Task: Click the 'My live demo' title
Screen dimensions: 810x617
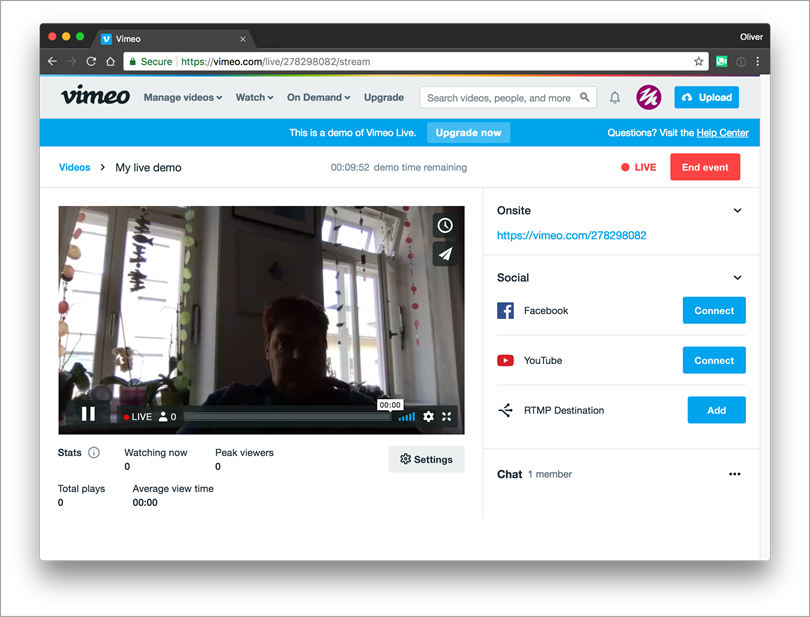Action: (148, 167)
